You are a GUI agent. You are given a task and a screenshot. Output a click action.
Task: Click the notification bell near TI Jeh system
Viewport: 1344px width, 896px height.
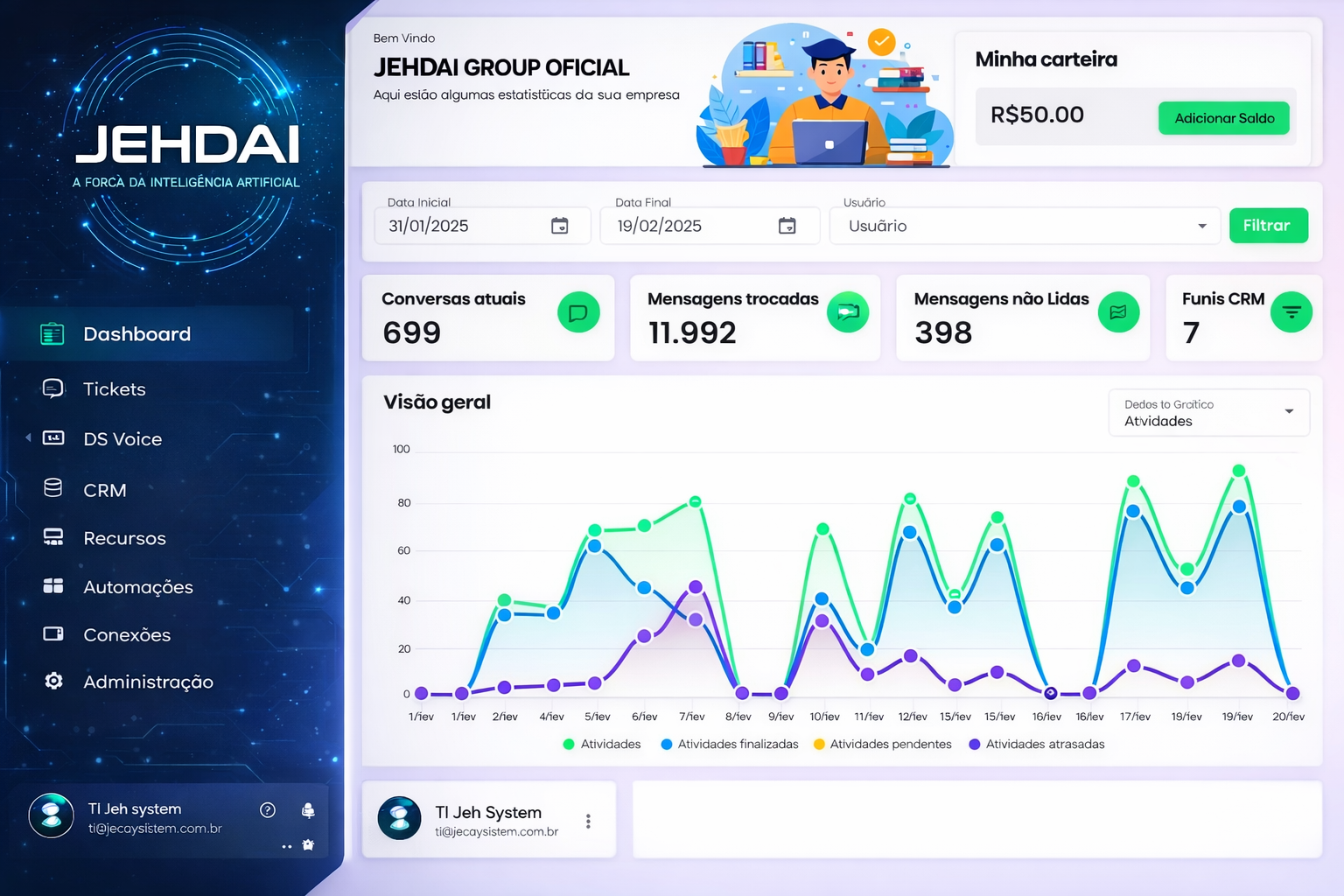click(x=310, y=809)
